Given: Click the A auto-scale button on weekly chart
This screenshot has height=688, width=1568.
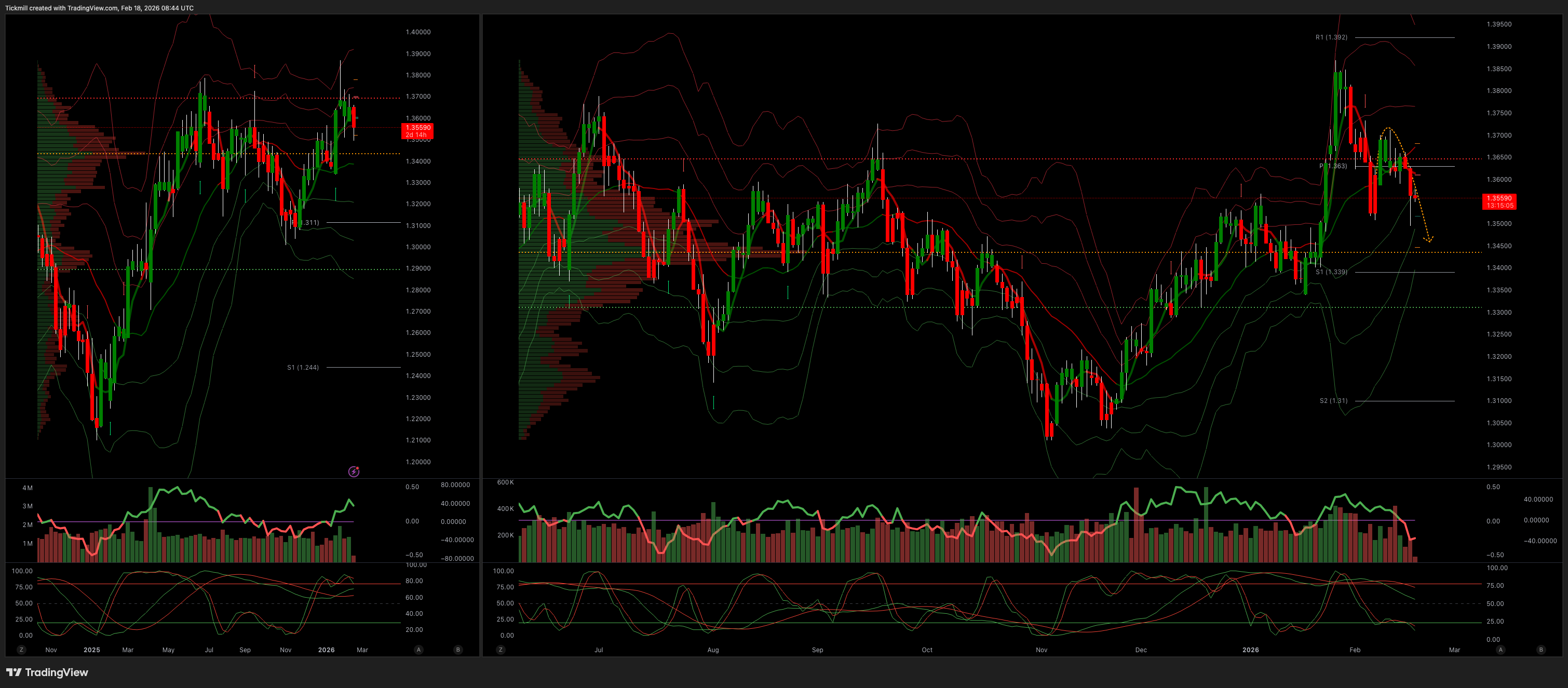Looking at the screenshot, I should coord(418,650).
